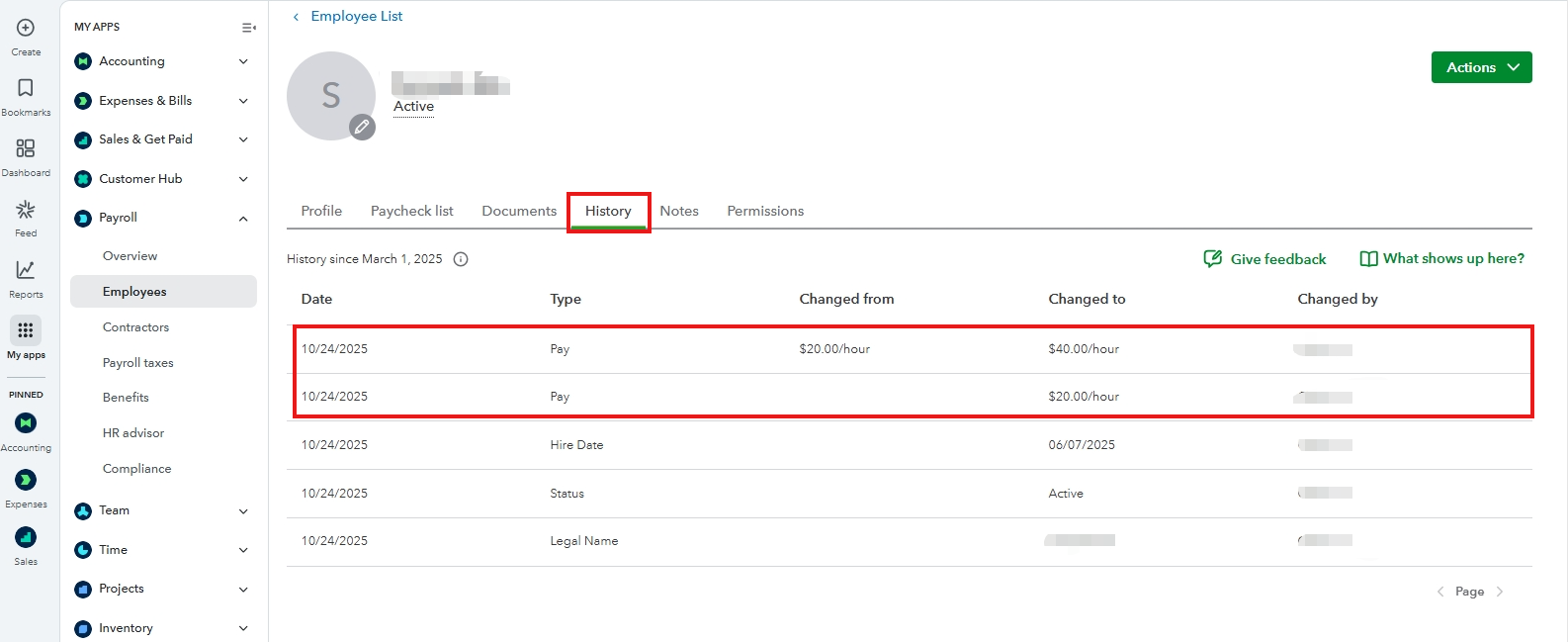Click the Create plus icon
Viewport: 1568px width, 642px height.
(x=26, y=29)
